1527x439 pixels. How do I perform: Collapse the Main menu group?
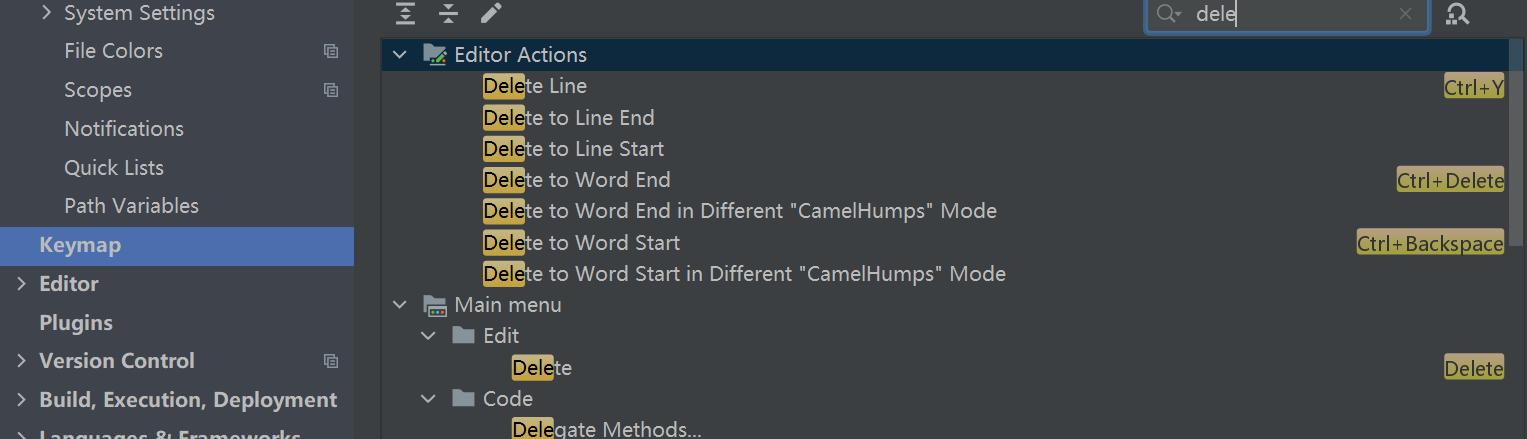401,305
